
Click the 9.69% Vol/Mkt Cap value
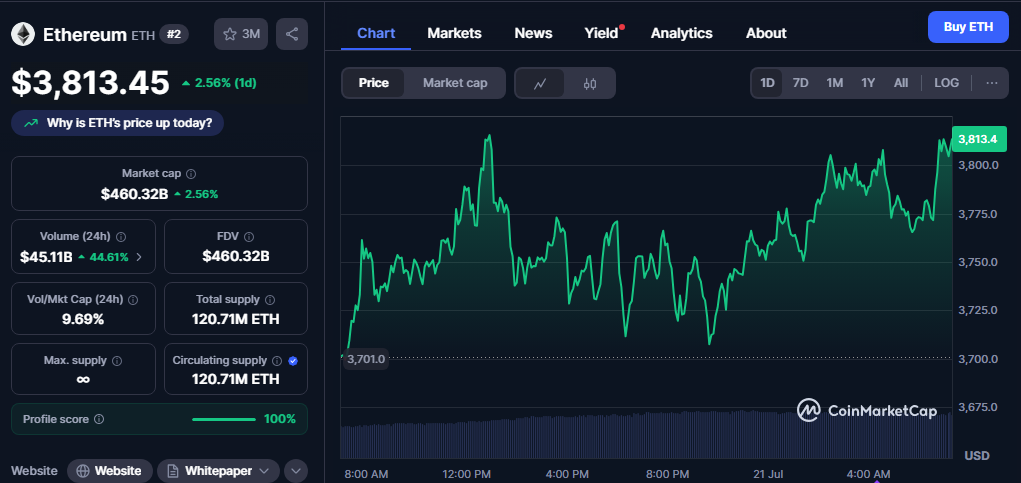pyautogui.click(x=83, y=320)
